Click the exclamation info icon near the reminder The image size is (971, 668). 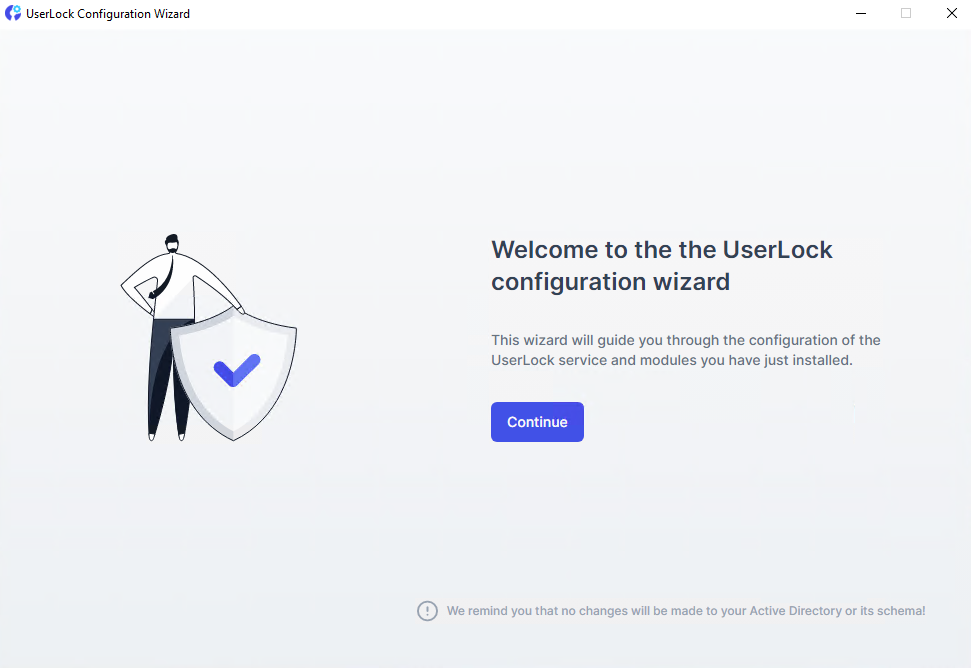coord(427,611)
